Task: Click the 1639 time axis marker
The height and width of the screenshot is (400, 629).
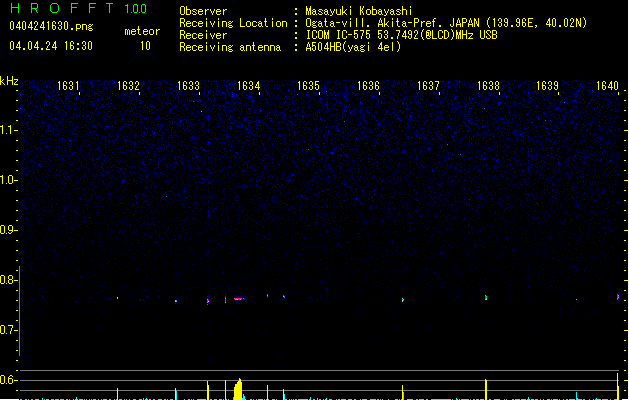Action: point(548,86)
